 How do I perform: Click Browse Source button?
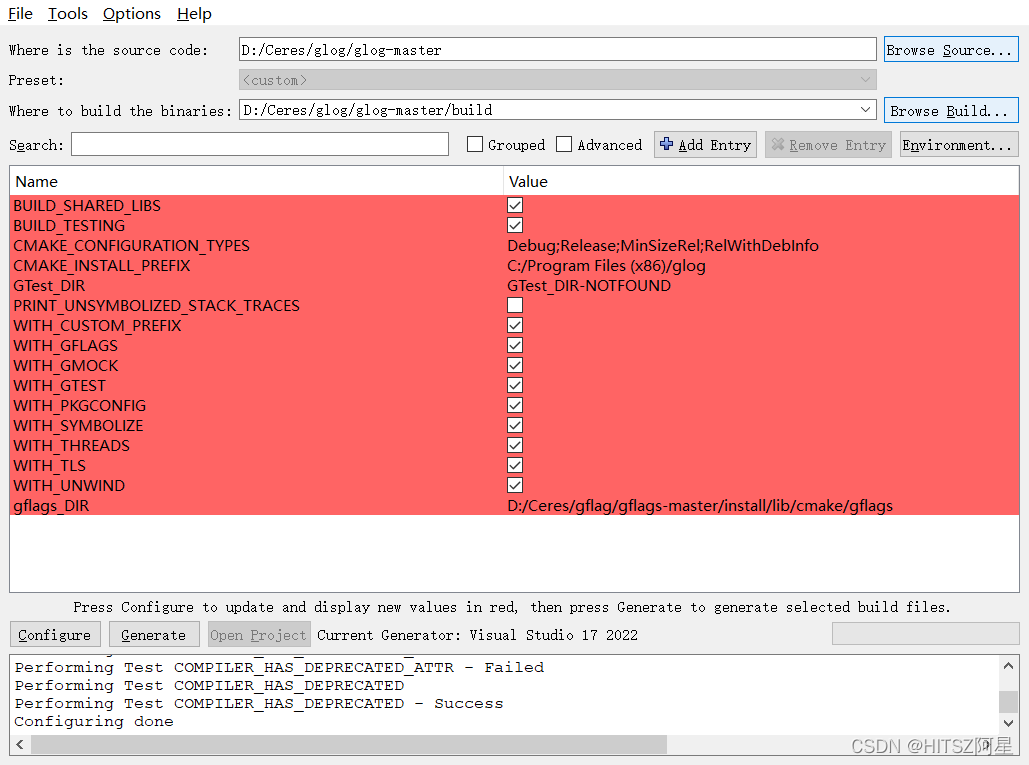pos(950,50)
